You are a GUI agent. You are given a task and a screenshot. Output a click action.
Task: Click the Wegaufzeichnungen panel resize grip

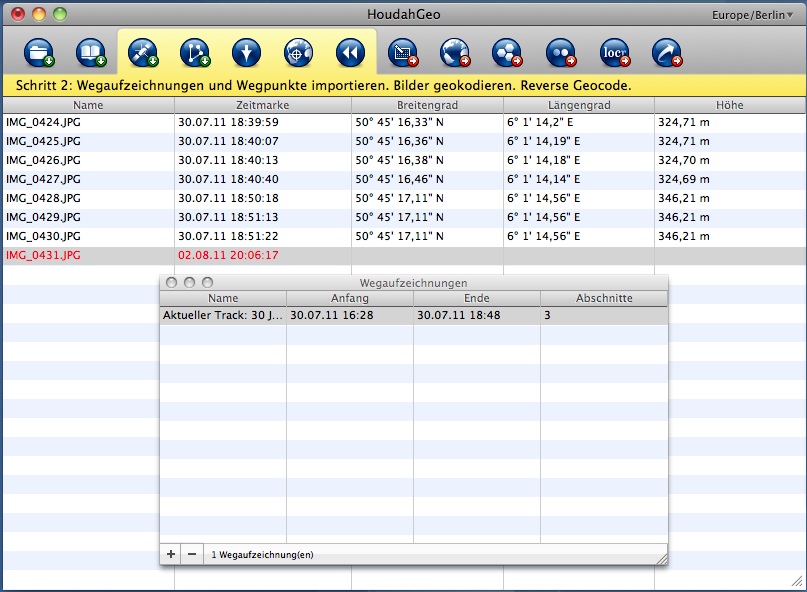coord(662,559)
